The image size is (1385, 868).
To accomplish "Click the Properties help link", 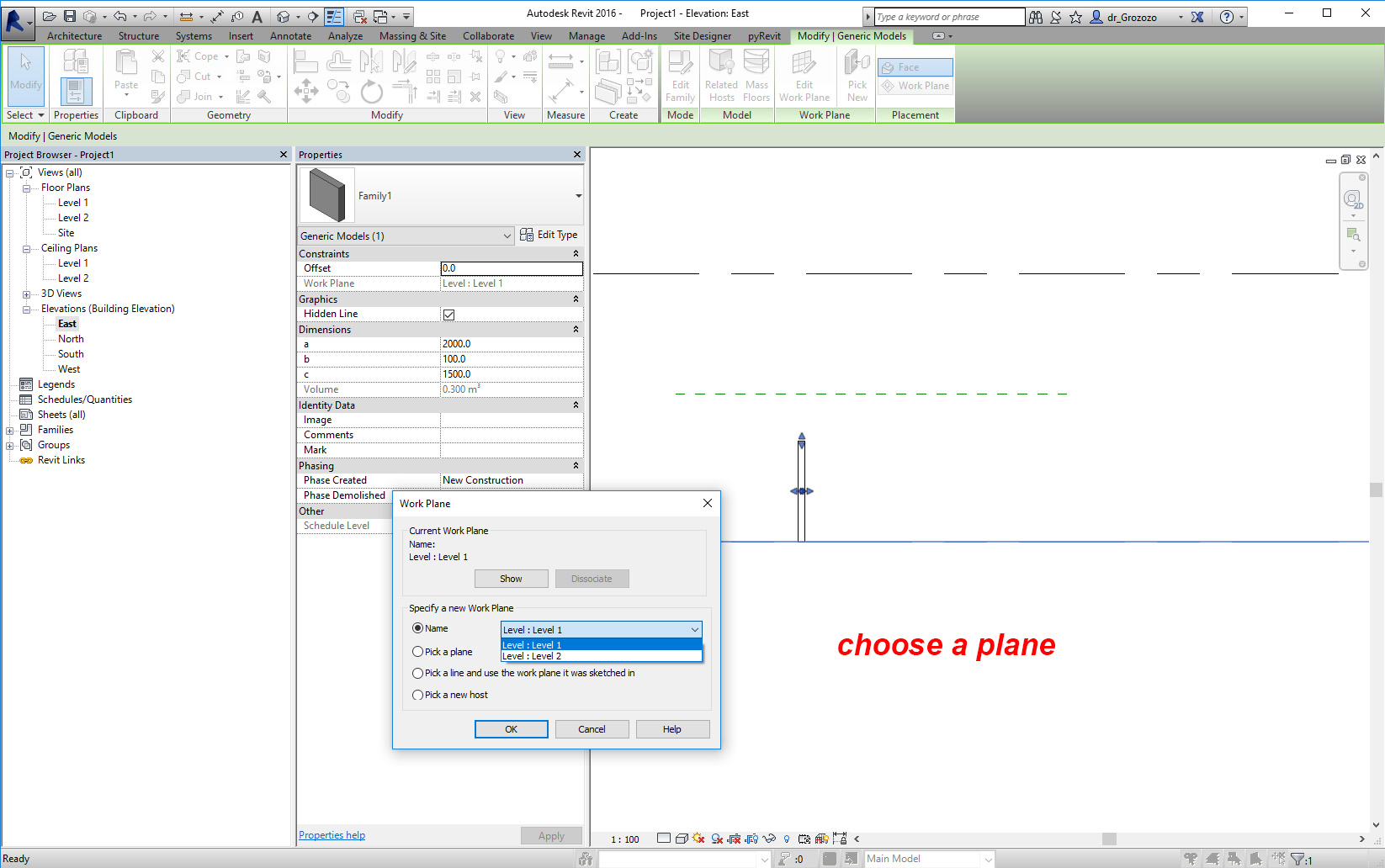I will [x=332, y=834].
